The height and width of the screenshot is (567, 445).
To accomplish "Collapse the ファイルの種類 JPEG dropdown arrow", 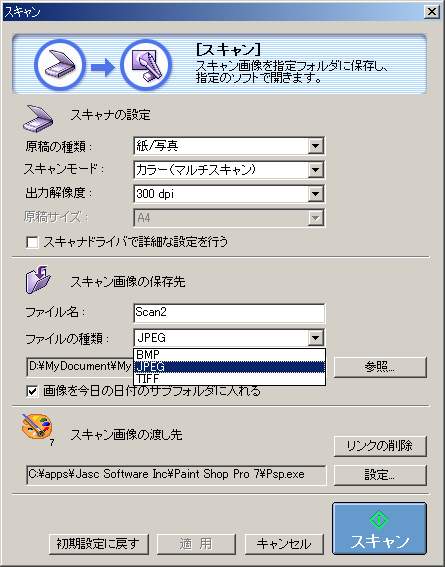I will (315, 338).
